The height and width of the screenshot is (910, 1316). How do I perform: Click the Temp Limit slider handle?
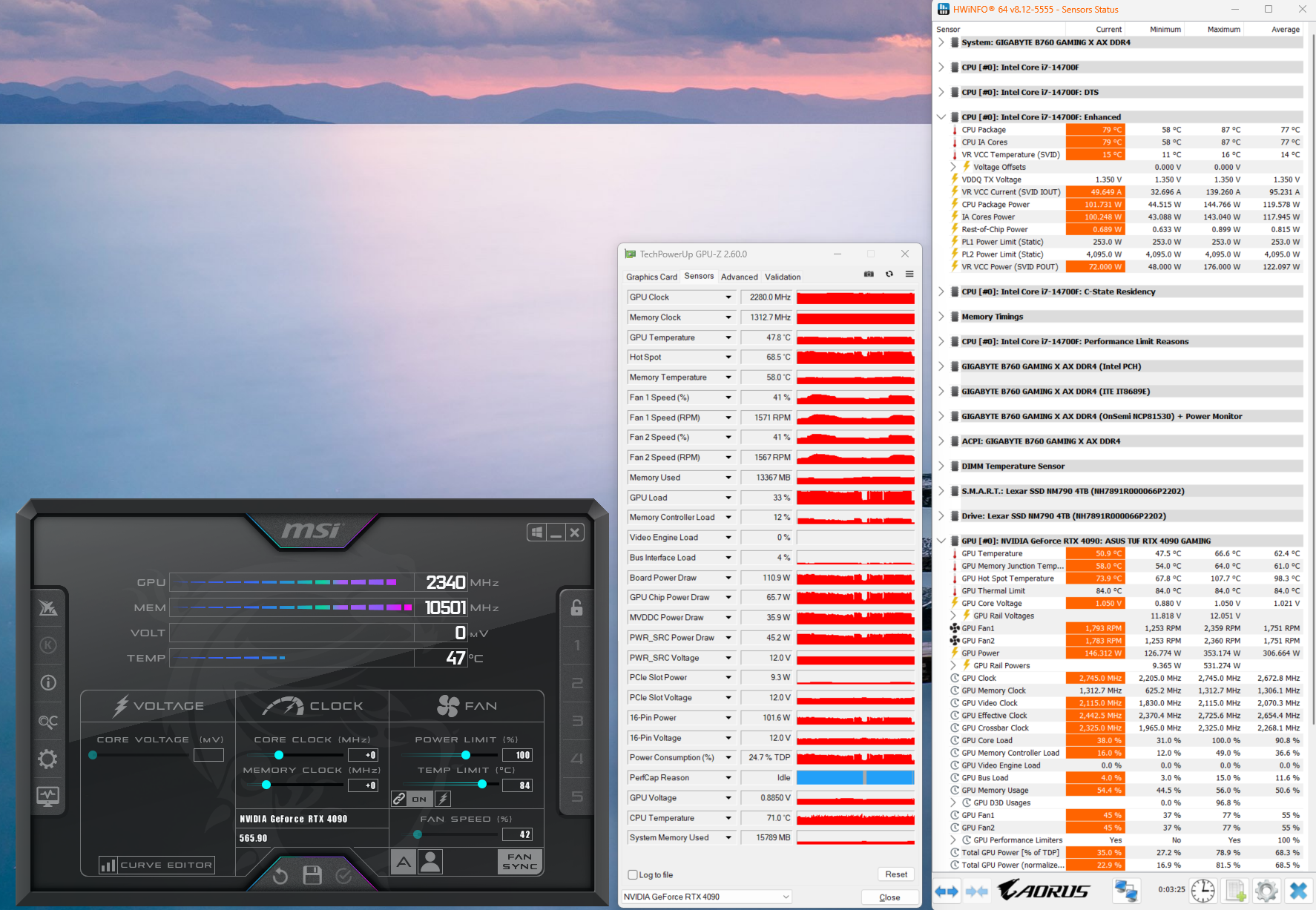(x=482, y=784)
